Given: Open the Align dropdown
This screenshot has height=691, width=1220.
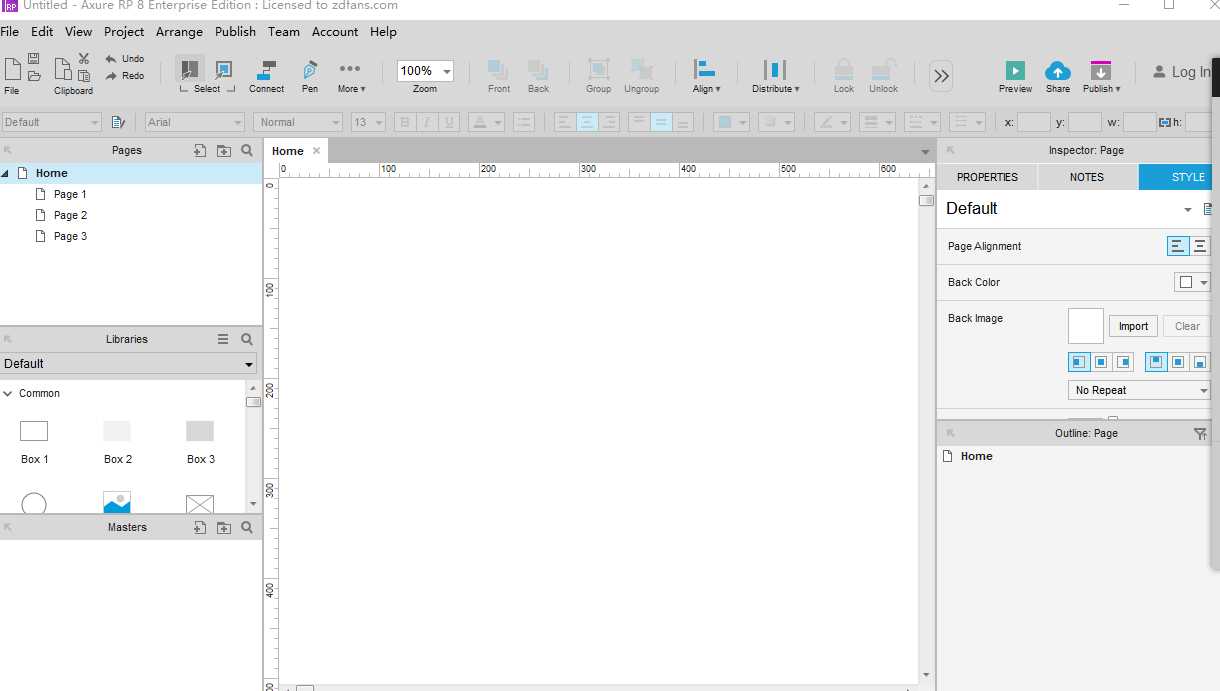Looking at the screenshot, I should pos(706,76).
